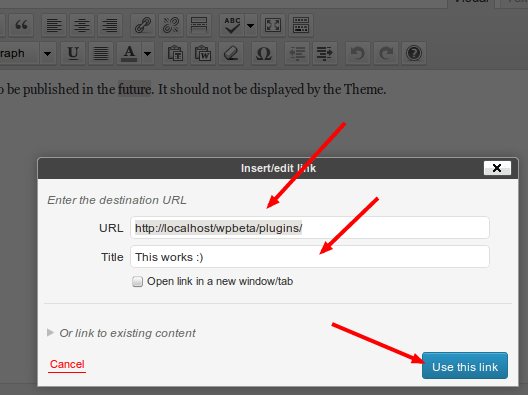Expand Or link to existing content
Screen dimensions: 528x395
122,333
